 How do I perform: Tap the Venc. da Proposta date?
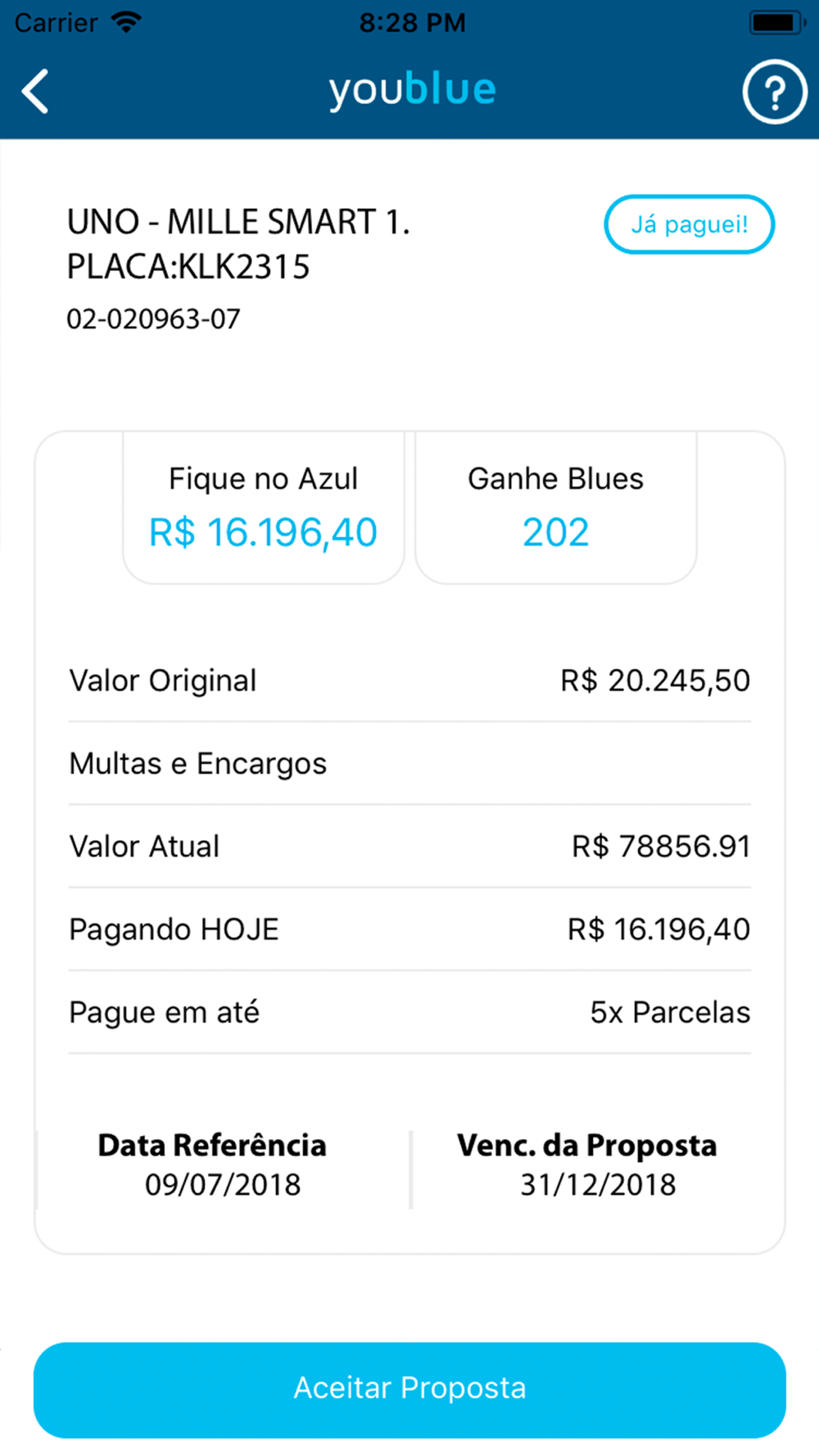tap(598, 1184)
